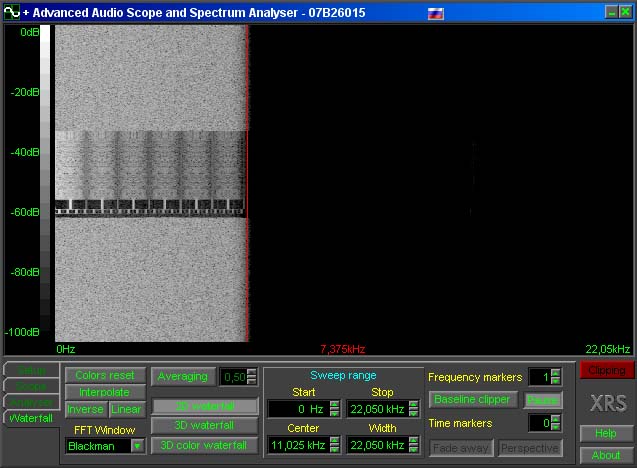Click the Colors reset button
The image size is (637, 468).
tap(105, 375)
